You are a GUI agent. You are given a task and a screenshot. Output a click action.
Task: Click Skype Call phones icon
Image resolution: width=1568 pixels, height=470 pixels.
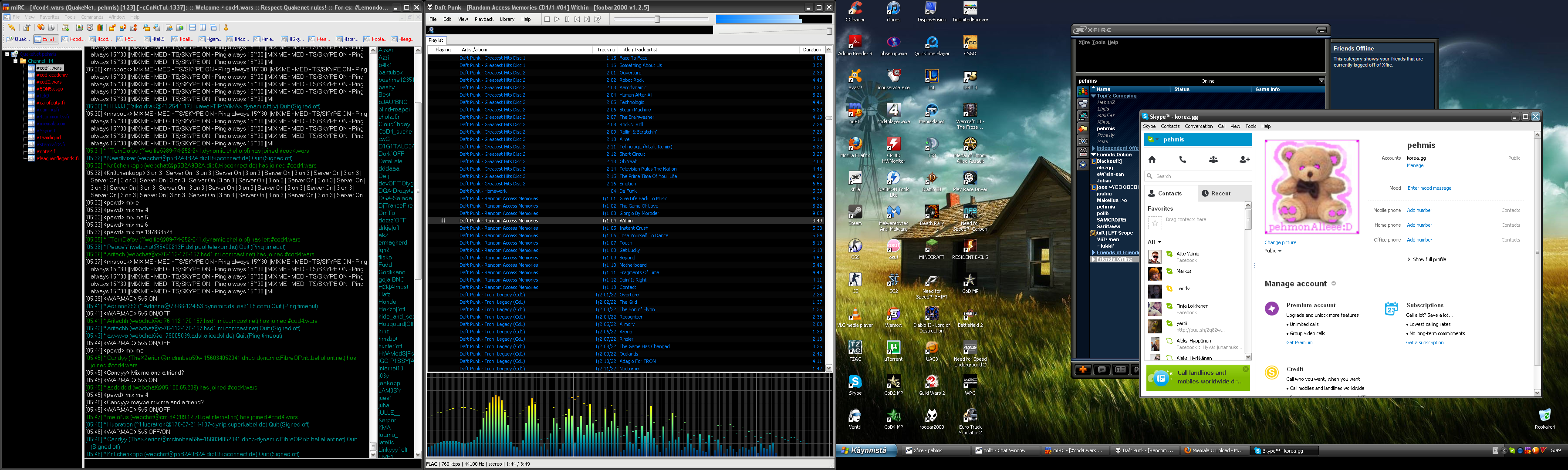pos(1183,159)
